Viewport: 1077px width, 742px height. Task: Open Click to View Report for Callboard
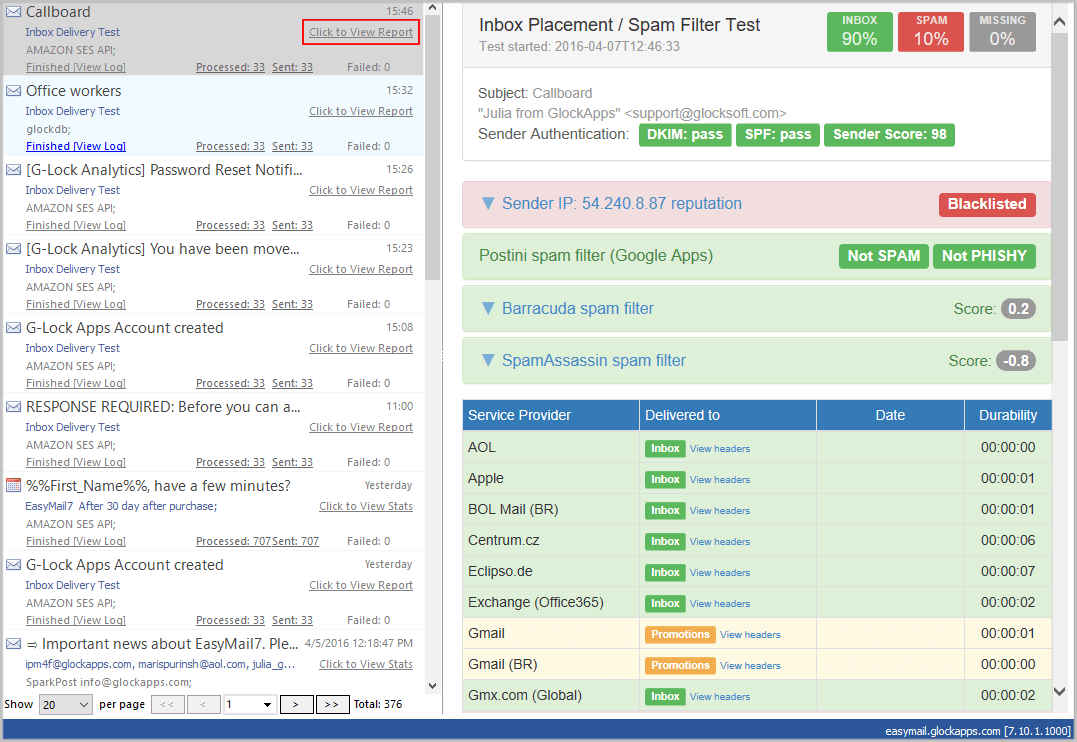pyautogui.click(x=361, y=32)
